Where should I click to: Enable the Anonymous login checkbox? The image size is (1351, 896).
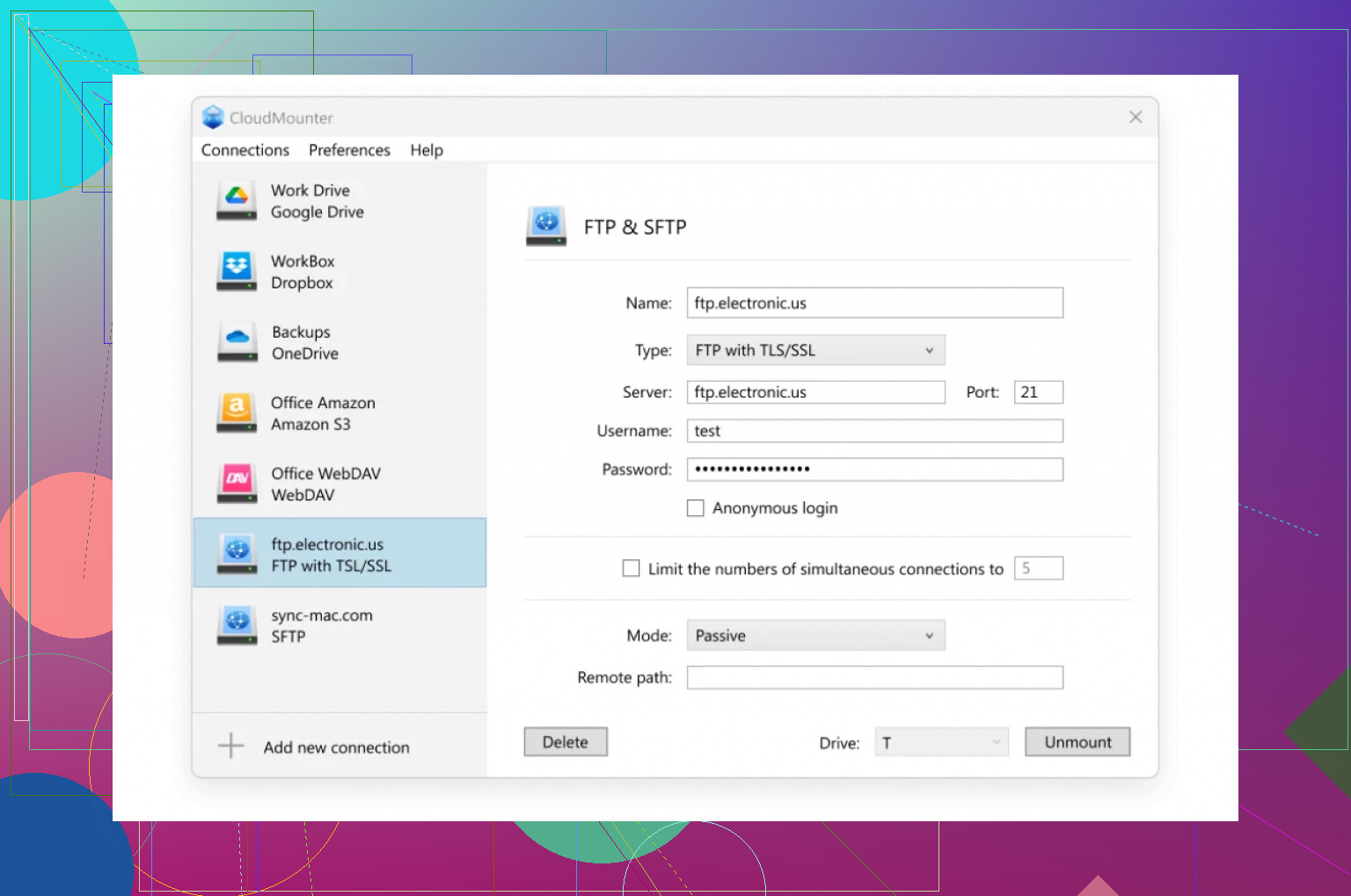click(x=695, y=508)
